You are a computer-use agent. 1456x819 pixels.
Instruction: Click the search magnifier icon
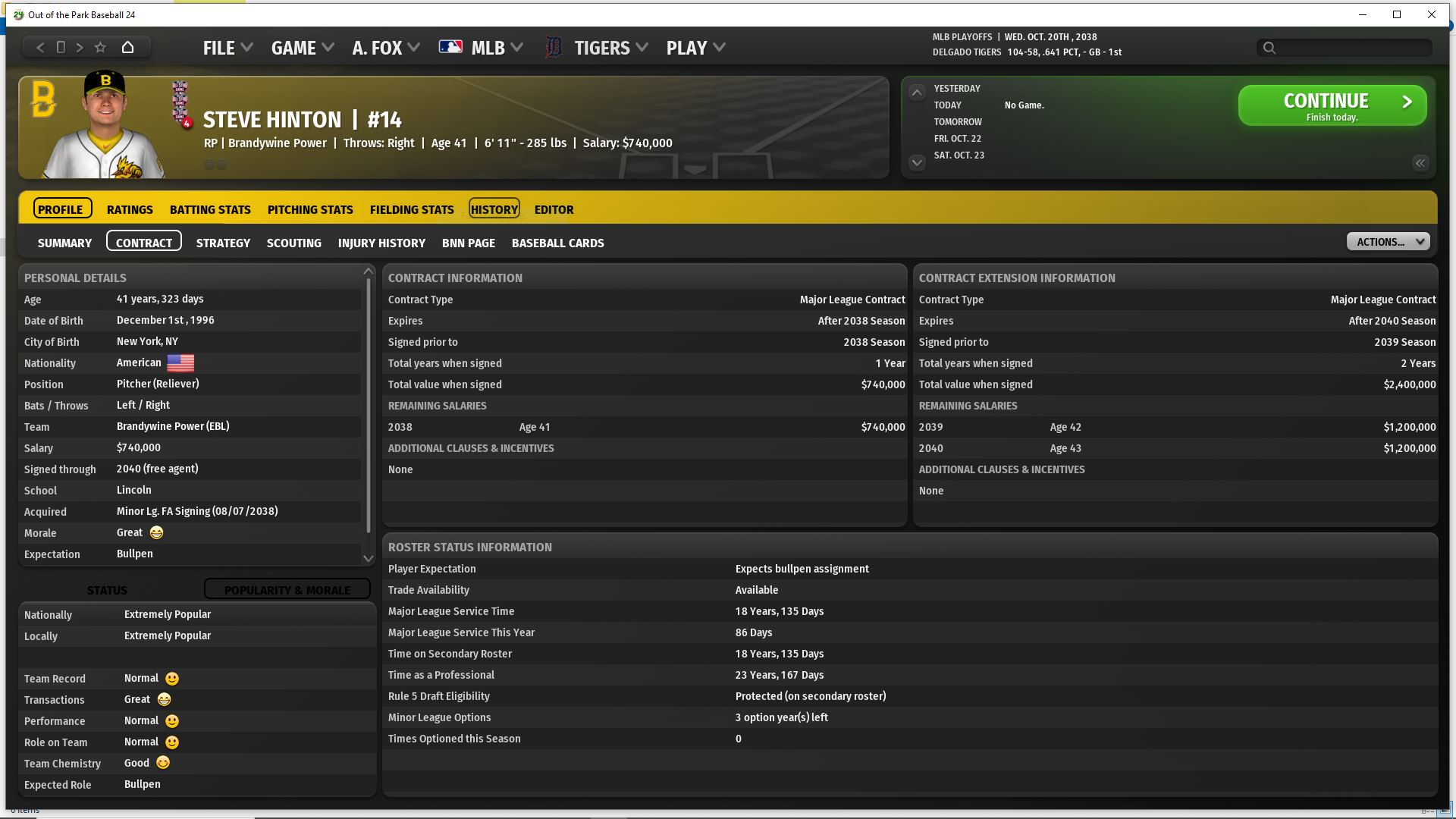click(1269, 48)
